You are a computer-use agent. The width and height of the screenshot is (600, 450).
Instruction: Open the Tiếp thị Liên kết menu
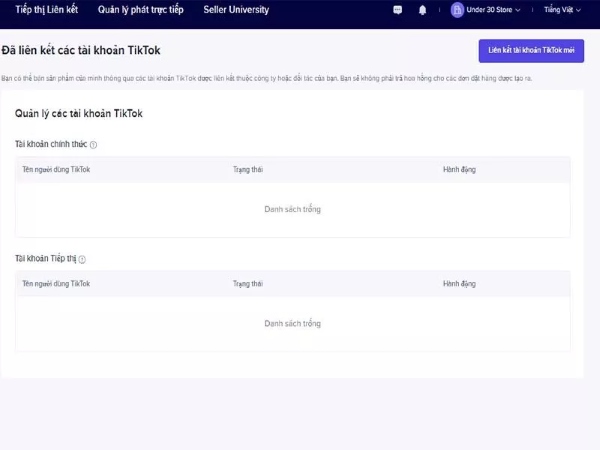[x=47, y=10]
